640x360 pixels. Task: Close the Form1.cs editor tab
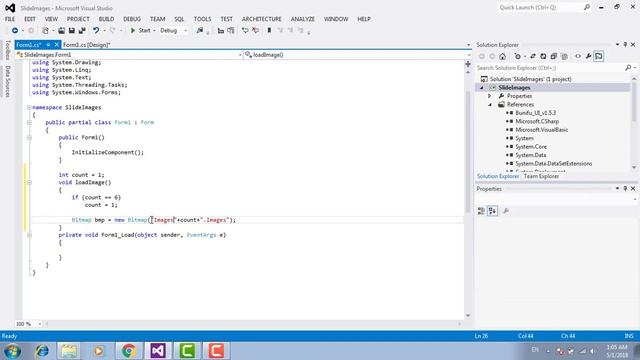(57, 45)
